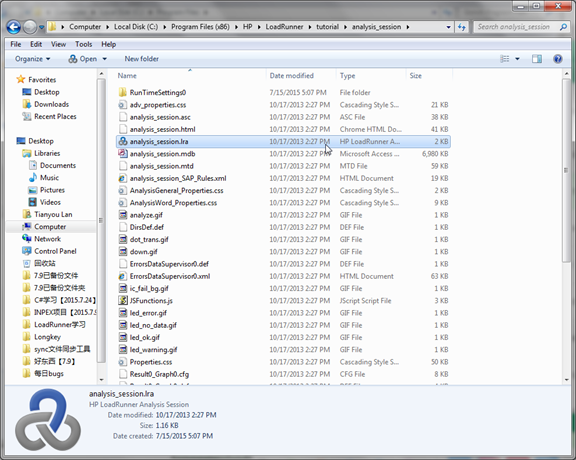Select led_warning.gif image icon
Screen dimensions: 576x460
[123, 349]
